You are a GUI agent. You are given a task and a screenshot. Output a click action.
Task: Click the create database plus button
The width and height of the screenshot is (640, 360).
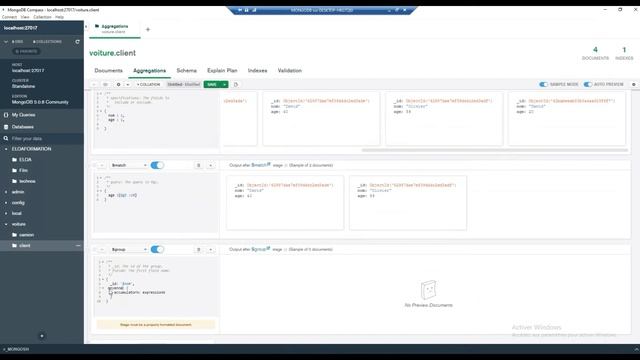coord(42,336)
